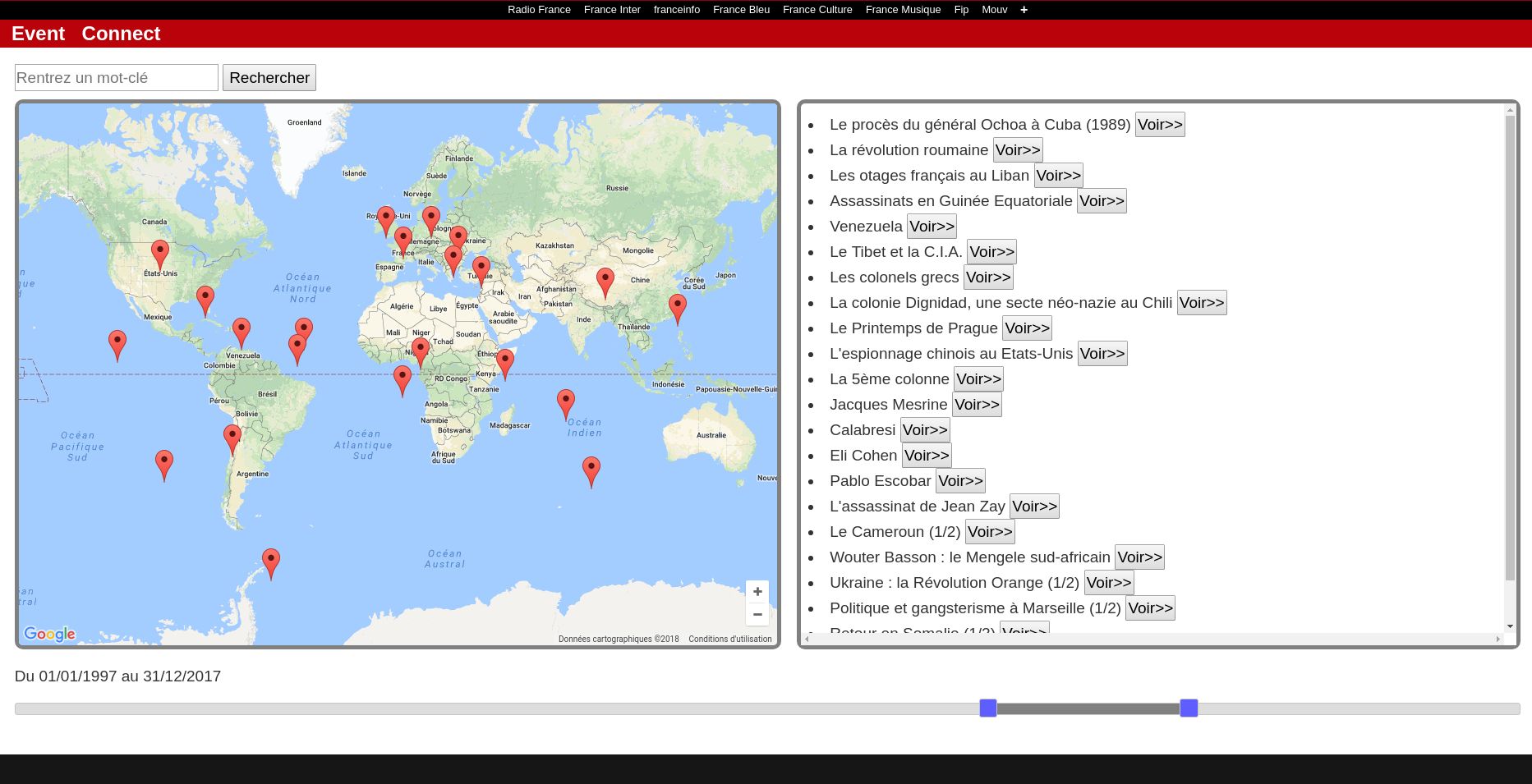This screenshot has width=1532, height=784.
Task: Click the Google logo on the map
Action: point(49,634)
